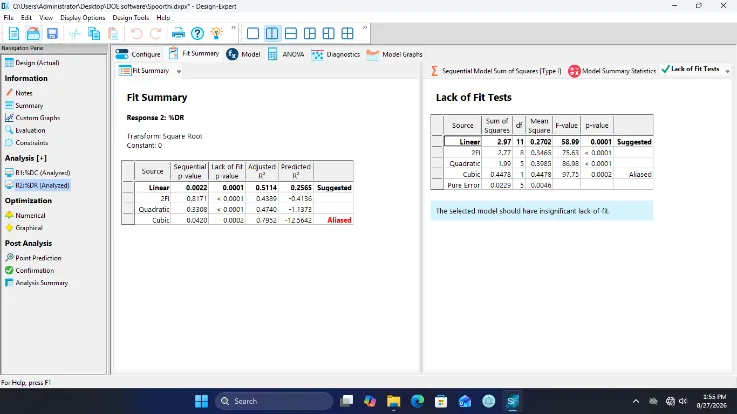737x414 pixels.
Task: Click the Copy toolbar icon
Action: click(x=94, y=33)
